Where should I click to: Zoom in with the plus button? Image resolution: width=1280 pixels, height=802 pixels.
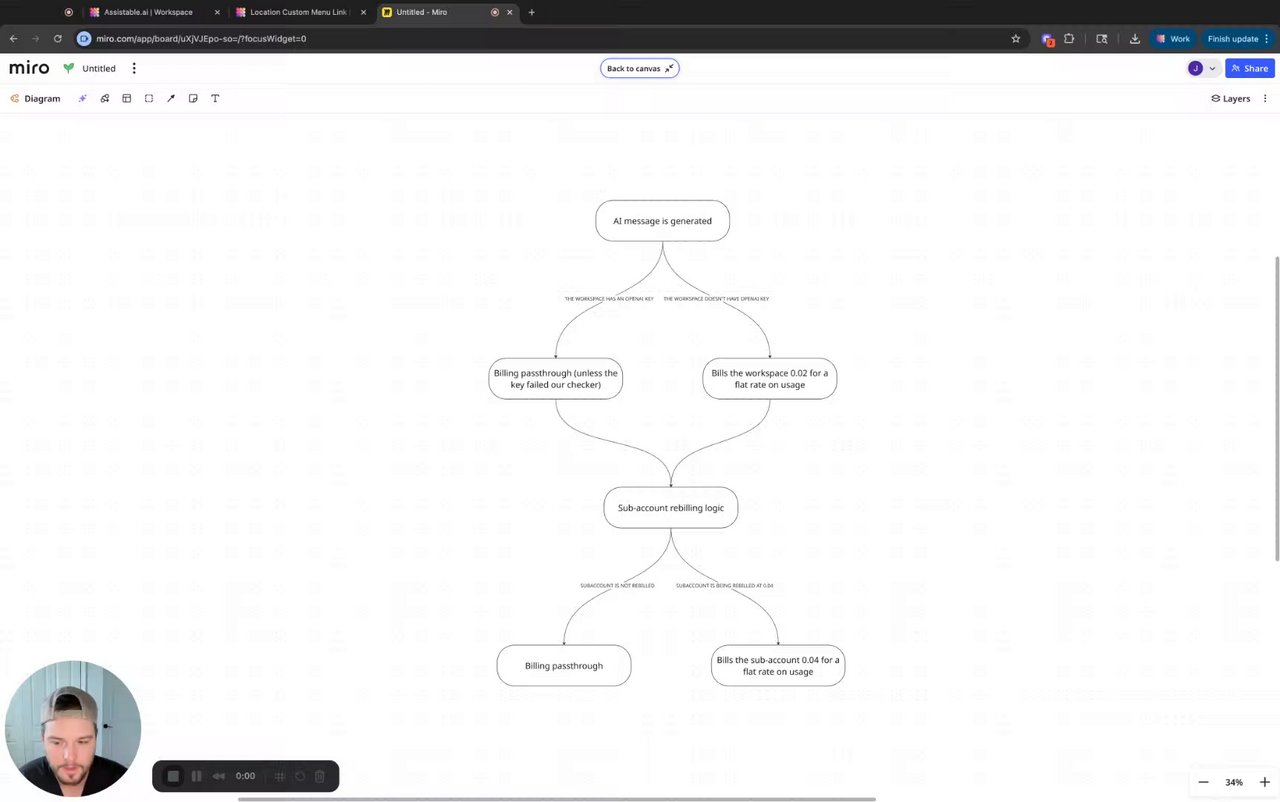point(1264,782)
